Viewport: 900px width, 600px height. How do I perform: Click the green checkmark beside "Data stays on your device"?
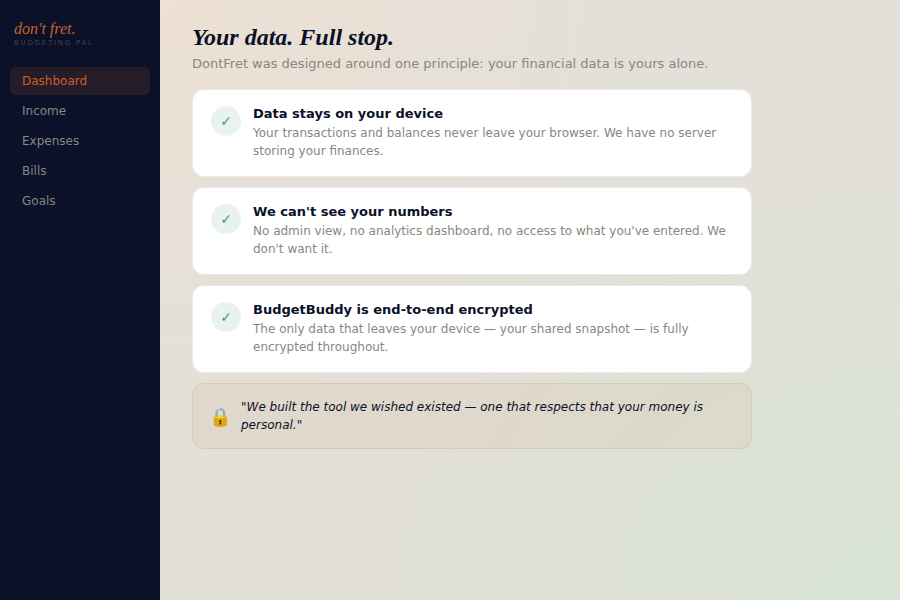click(x=226, y=121)
